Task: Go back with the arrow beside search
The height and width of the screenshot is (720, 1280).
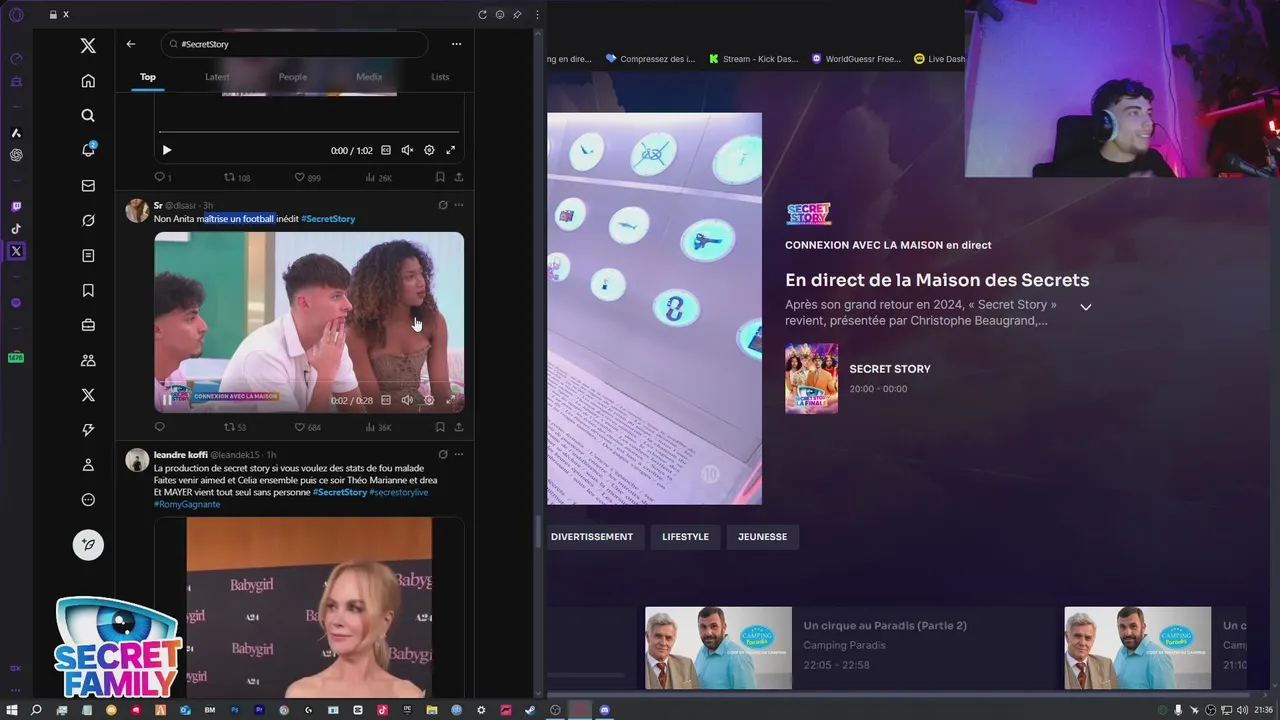Action: click(131, 44)
